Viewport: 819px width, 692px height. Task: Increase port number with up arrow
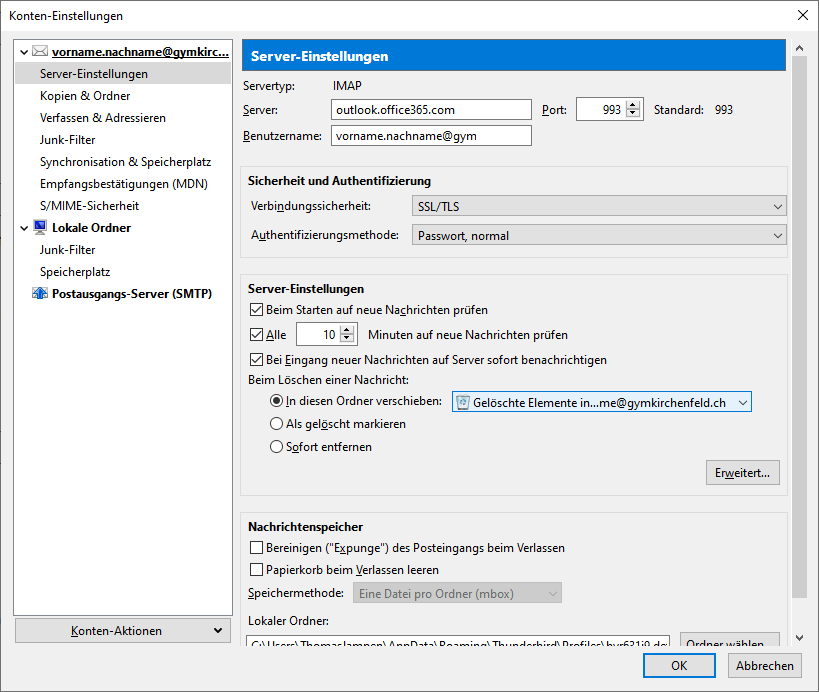pyautogui.click(x=633, y=105)
